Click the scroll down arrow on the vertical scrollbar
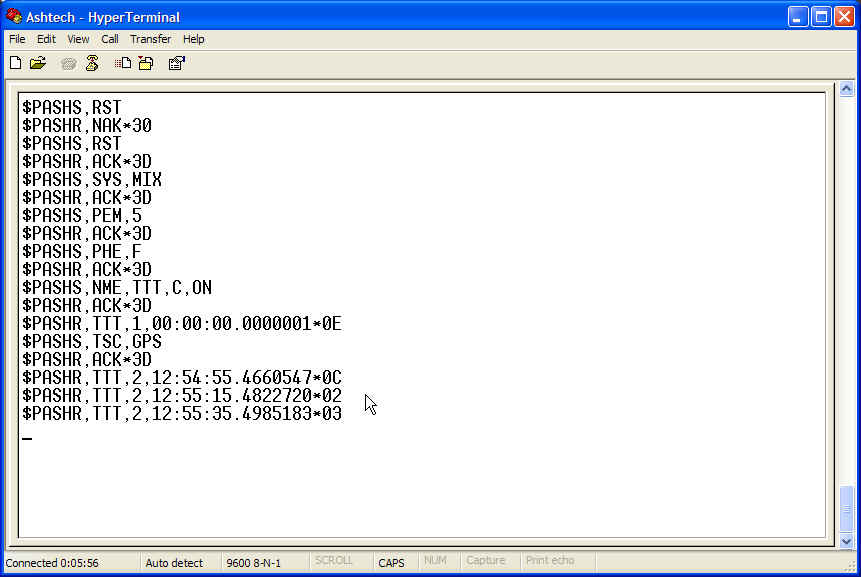This screenshot has height=577, width=861. pos(847,539)
